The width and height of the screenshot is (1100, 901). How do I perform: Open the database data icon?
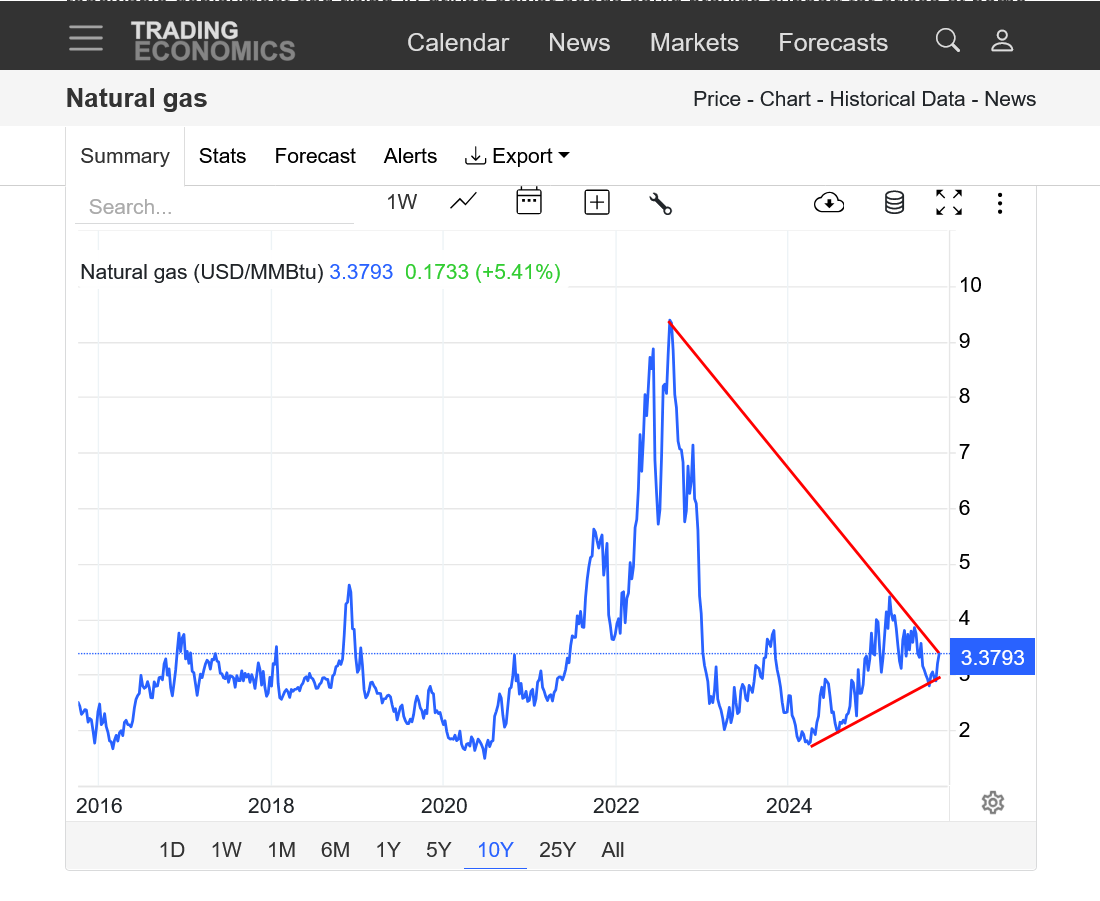894,203
